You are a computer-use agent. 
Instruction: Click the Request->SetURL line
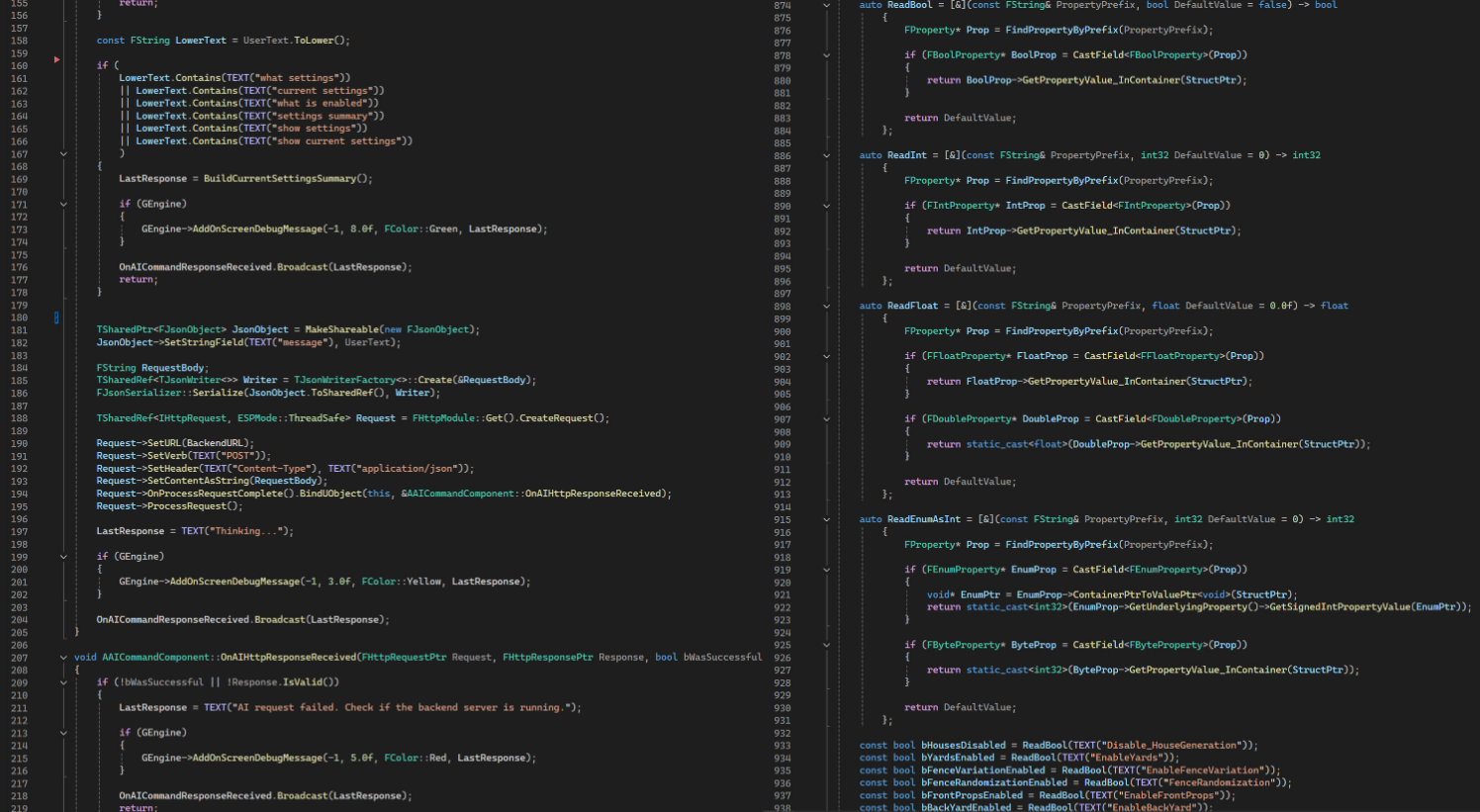tap(175, 443)
